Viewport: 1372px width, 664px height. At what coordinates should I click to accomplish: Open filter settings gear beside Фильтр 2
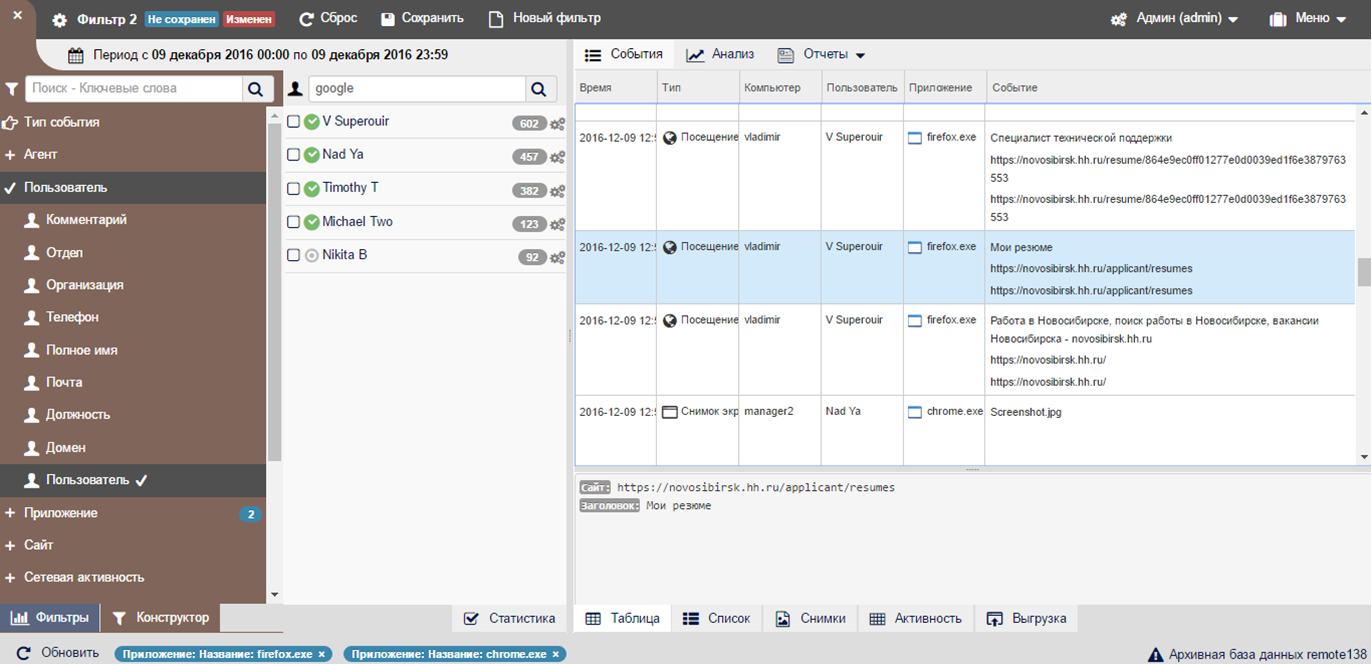point(59,20)
